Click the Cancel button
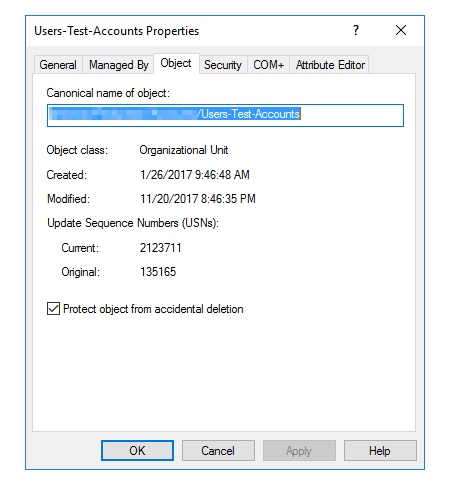The image size is (451, 483). (x=218, y=451)
